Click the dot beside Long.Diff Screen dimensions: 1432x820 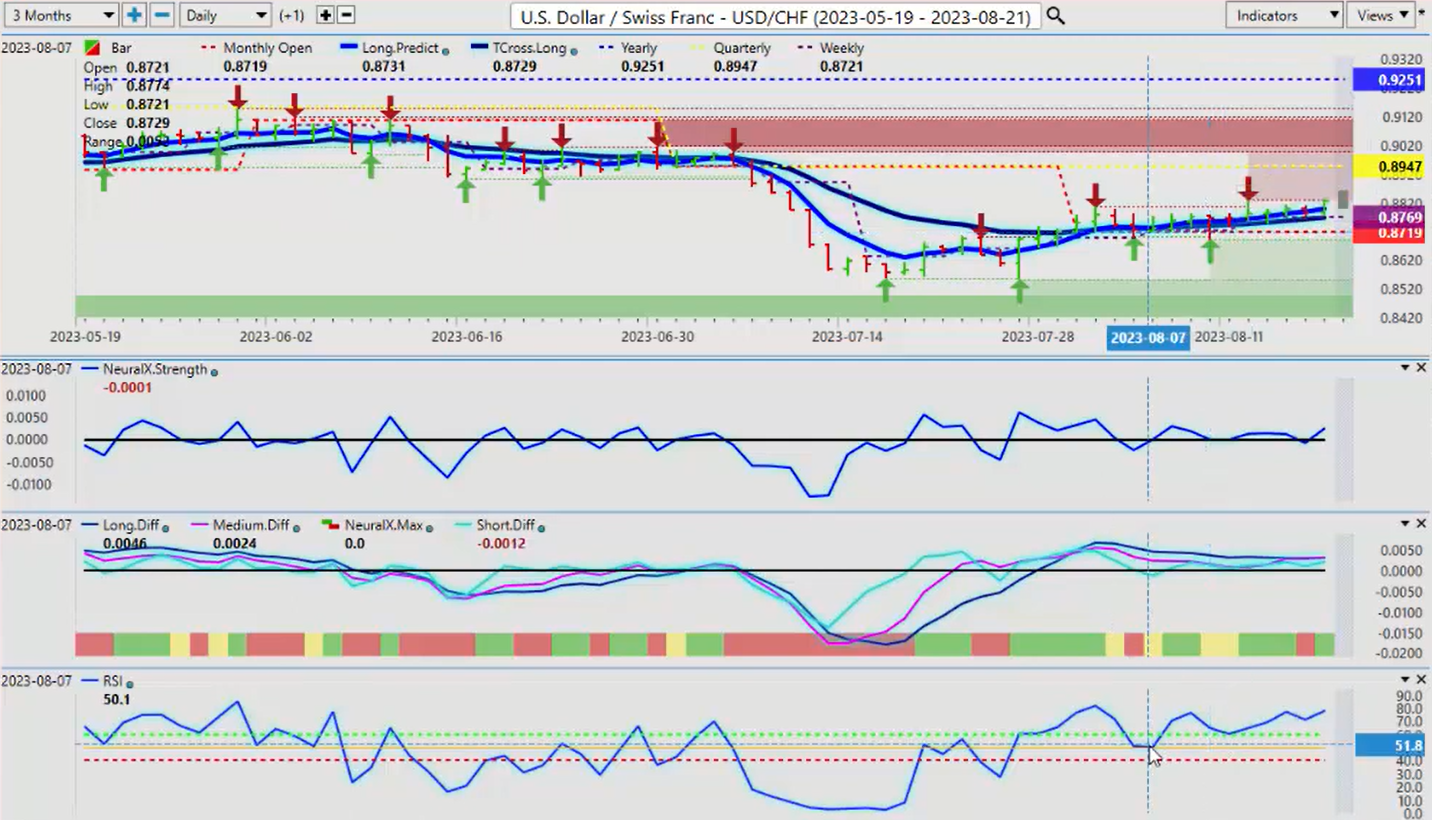[165, 527]
